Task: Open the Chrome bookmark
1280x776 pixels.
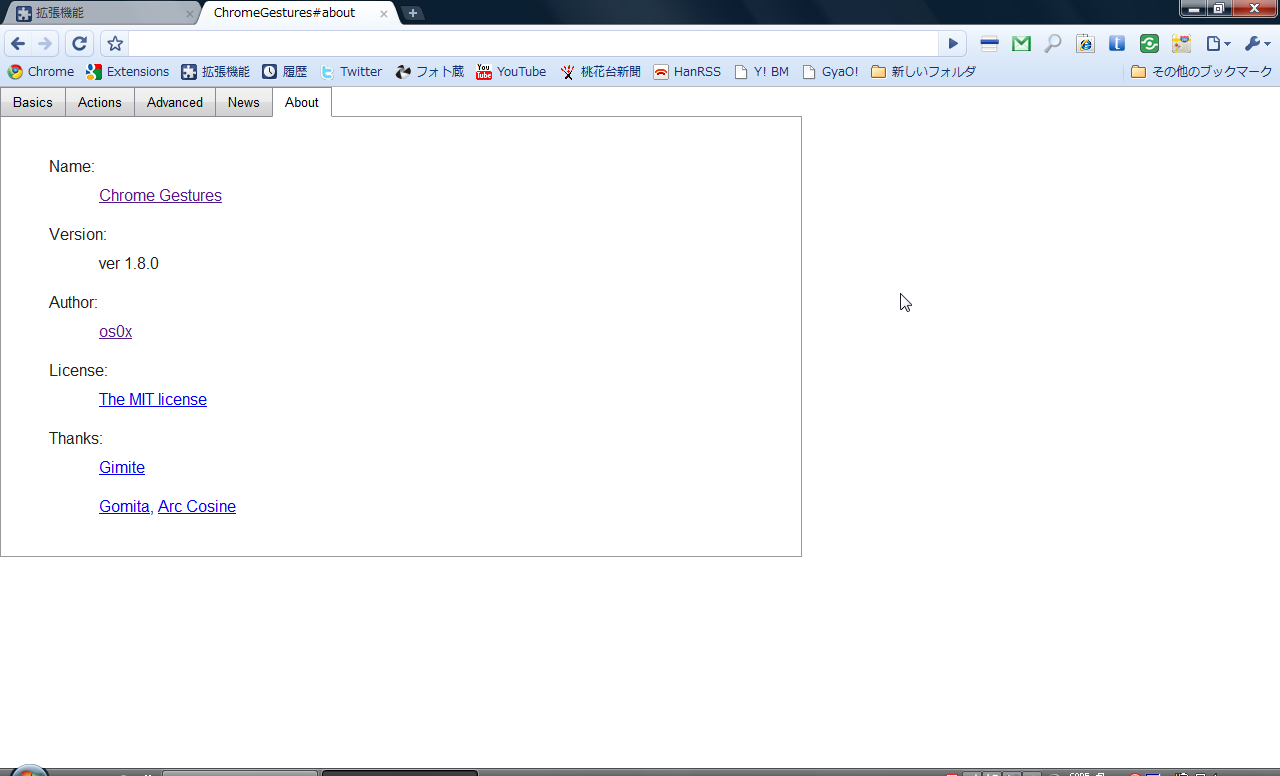Action: 41,72
